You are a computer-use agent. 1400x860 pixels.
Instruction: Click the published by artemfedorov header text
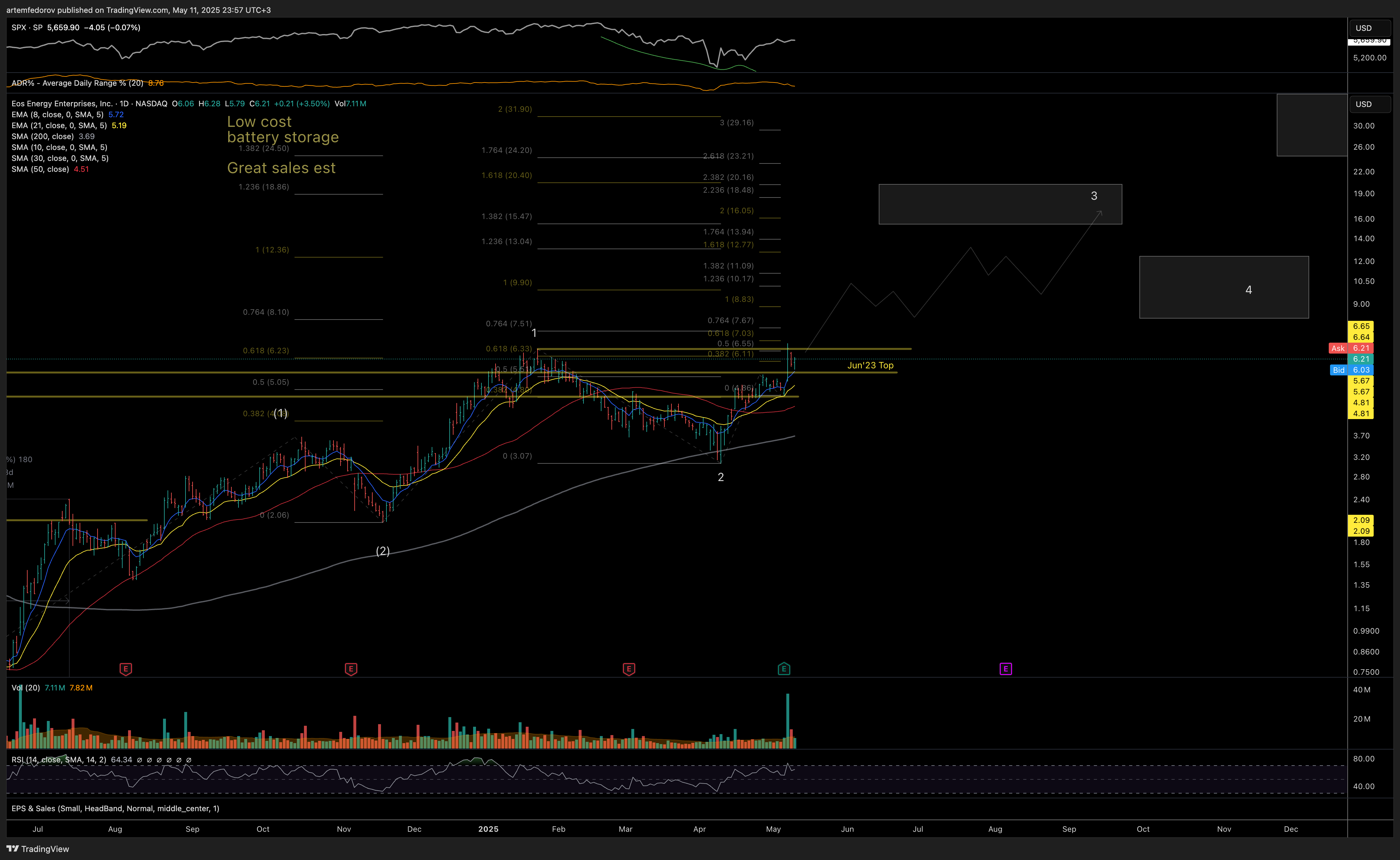point(138,10)
